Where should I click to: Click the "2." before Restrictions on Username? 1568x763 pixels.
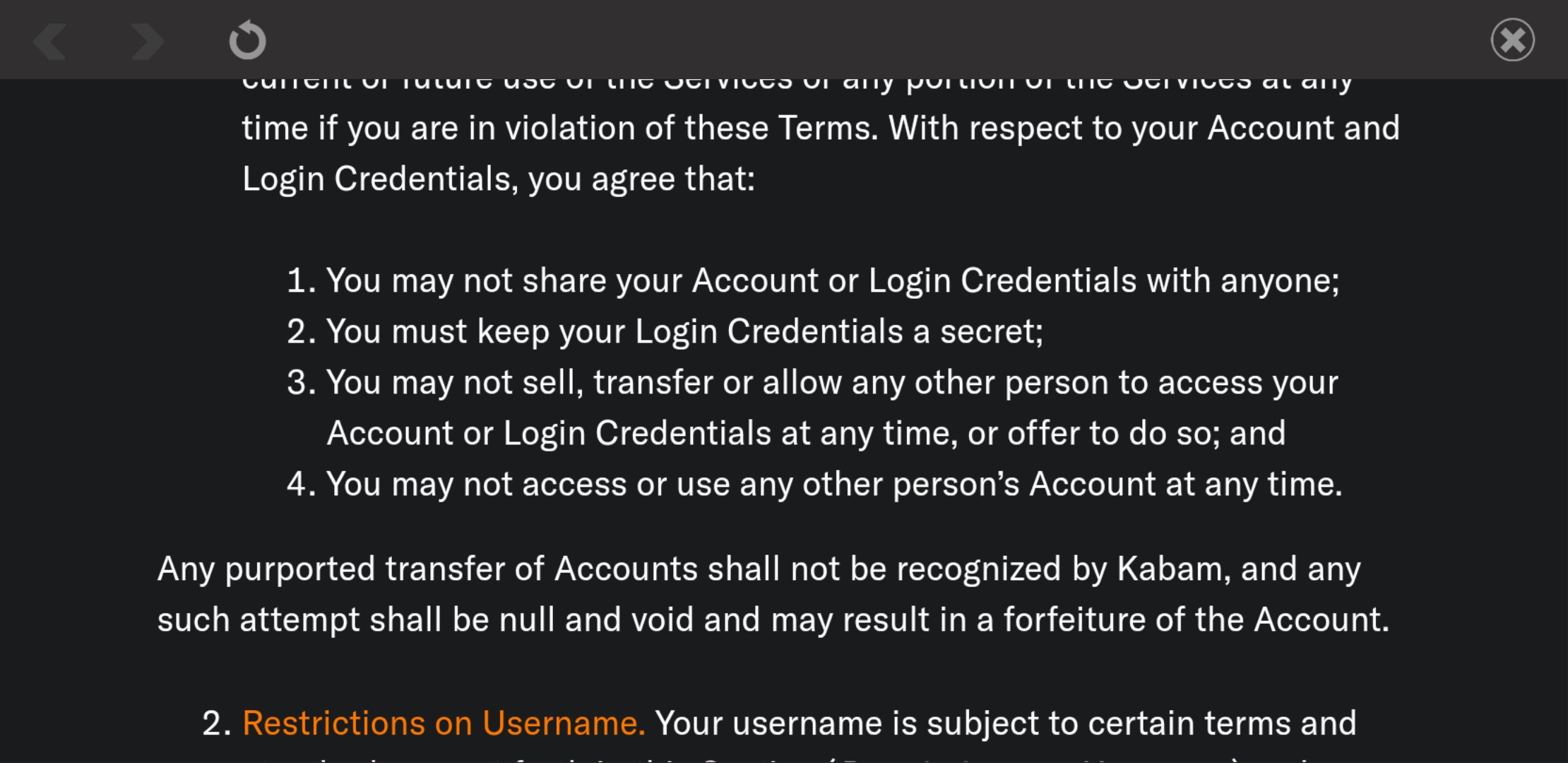[x=216, y=723]
